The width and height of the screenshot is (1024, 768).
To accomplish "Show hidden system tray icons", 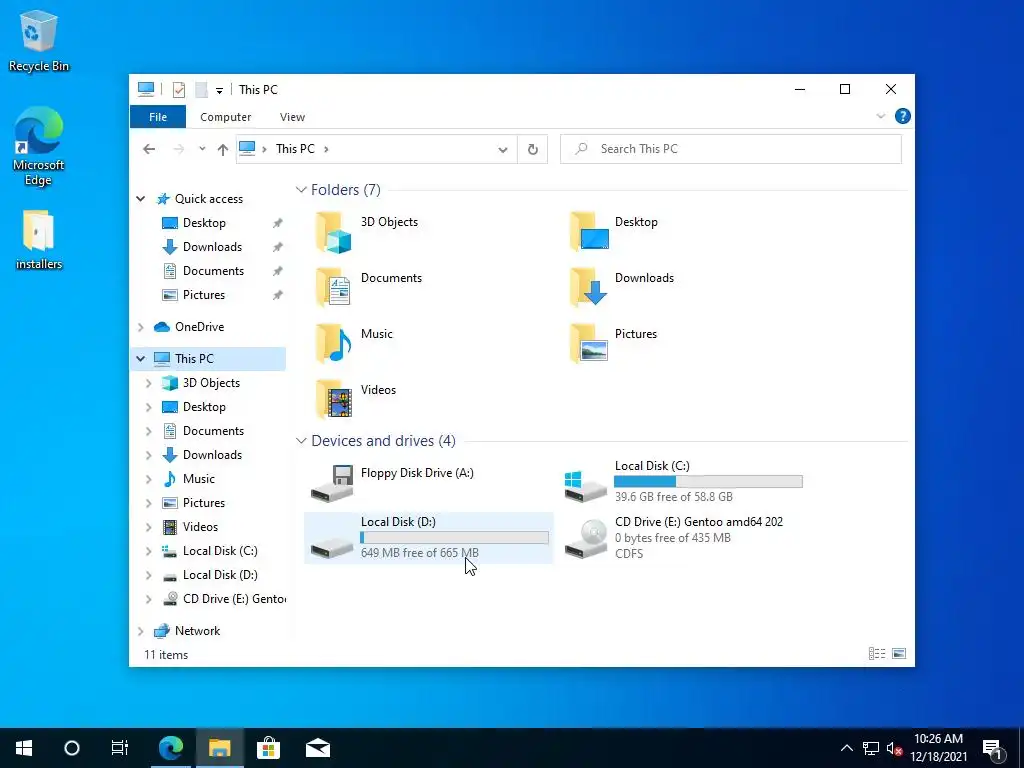I will [x=846, y=748].
